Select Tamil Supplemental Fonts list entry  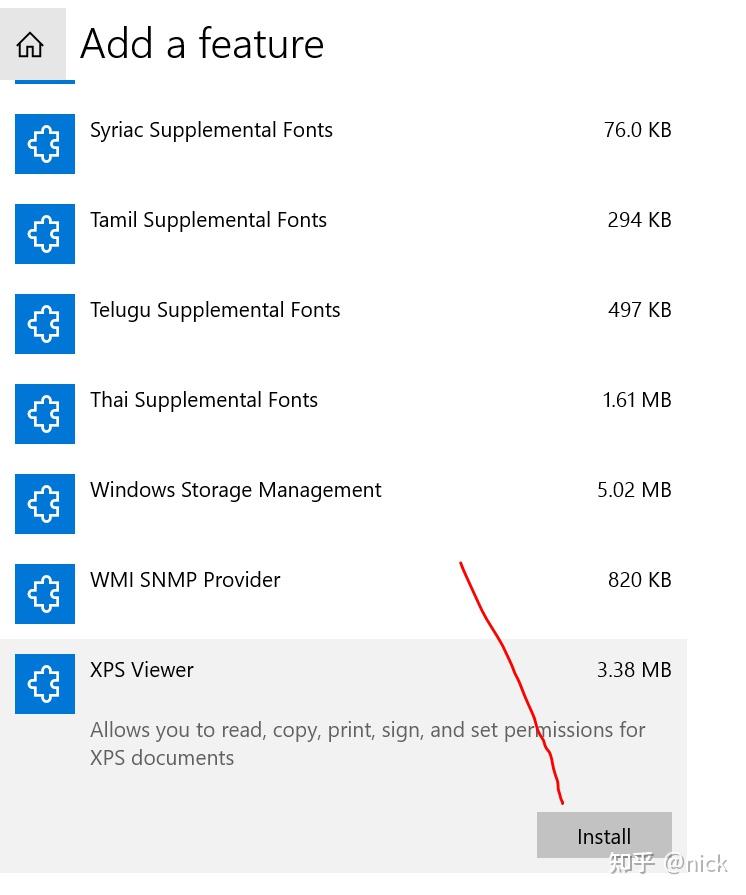pos(208,220)
